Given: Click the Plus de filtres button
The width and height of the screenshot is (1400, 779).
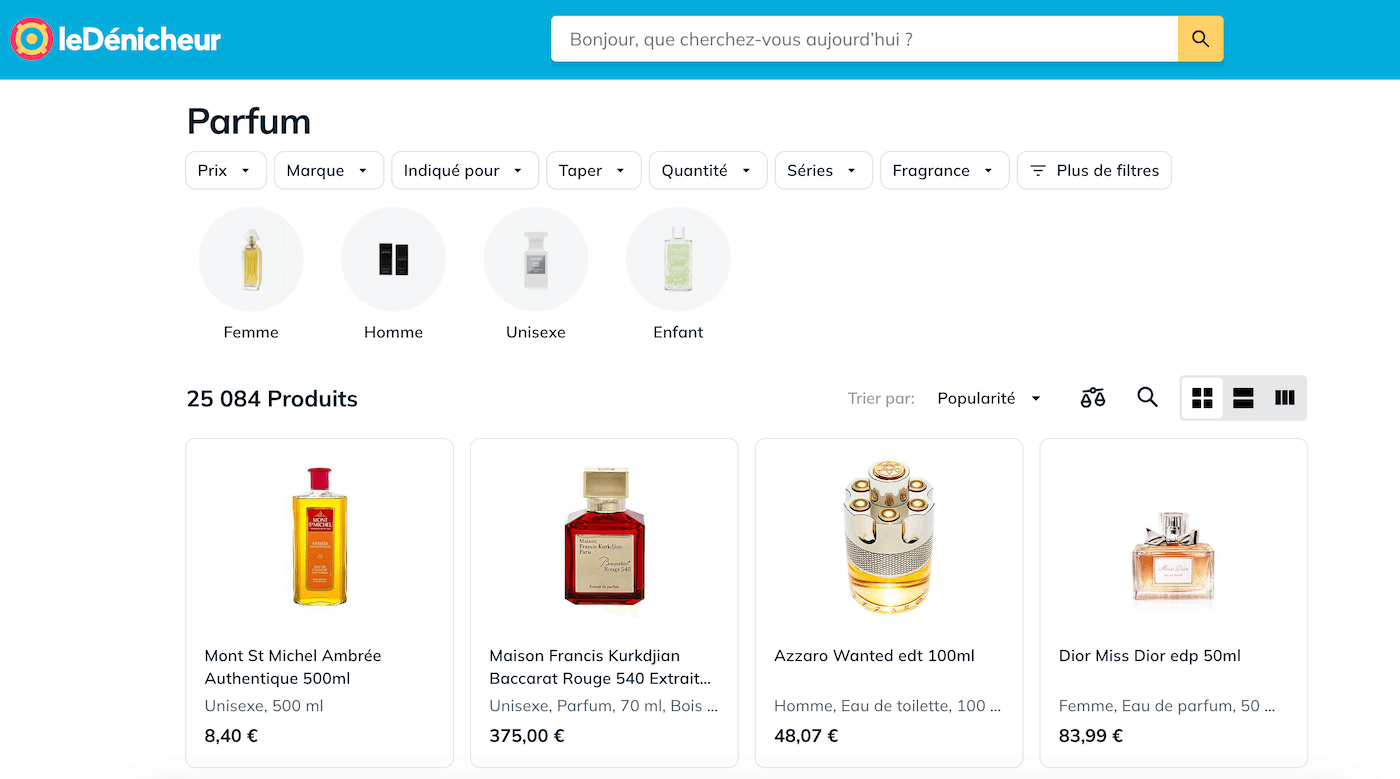Looking at the screenshot, I should click(x=1094, y=170).
